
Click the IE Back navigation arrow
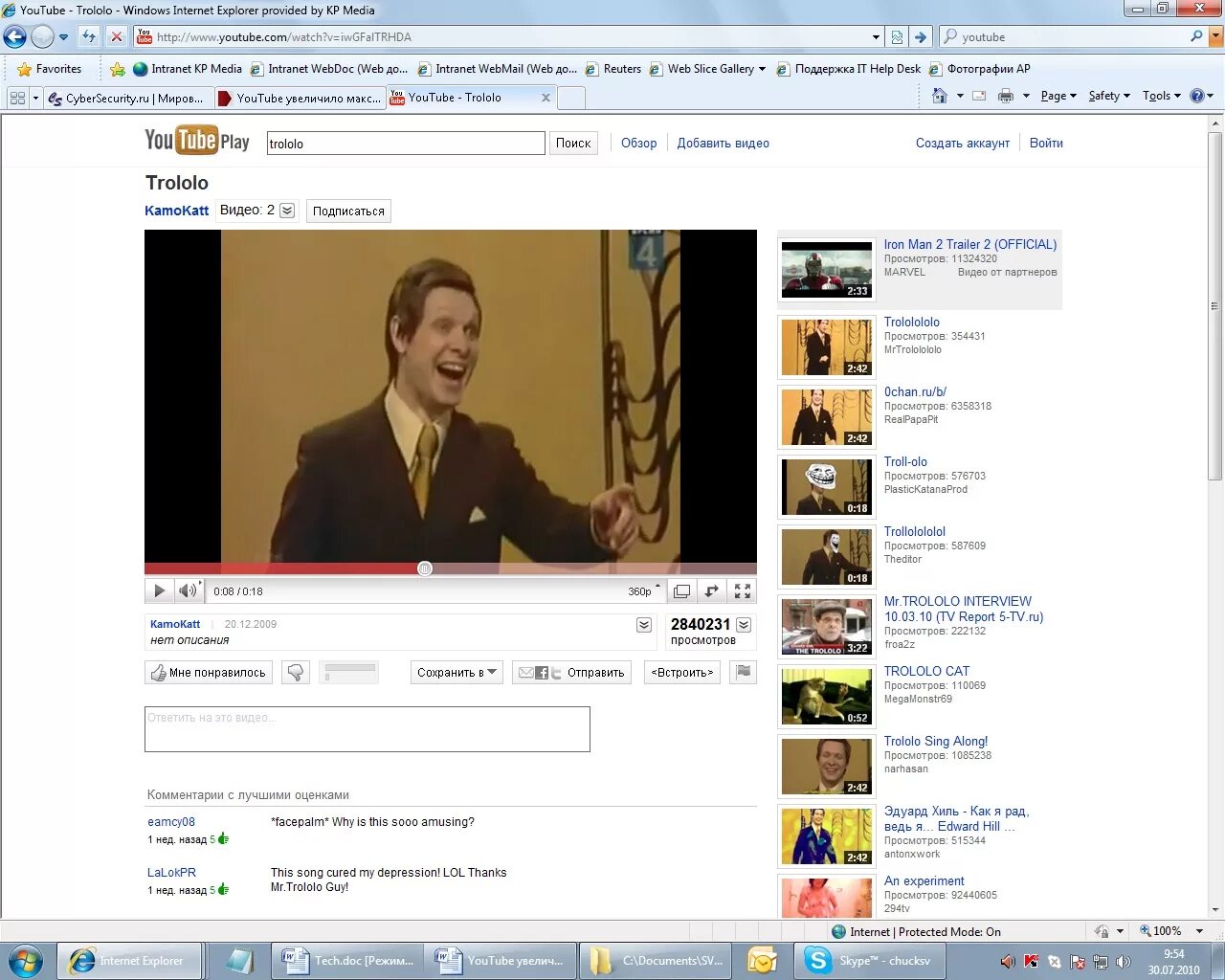(x=14, y=37)
